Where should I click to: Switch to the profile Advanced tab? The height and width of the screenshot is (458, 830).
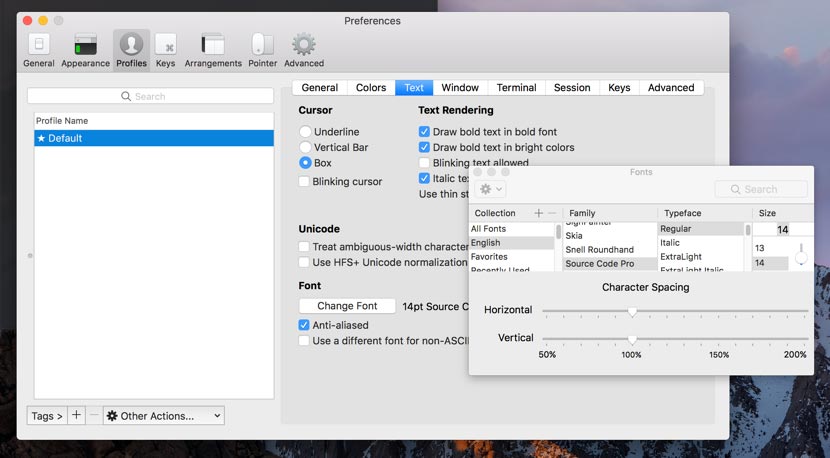tap(671, 87)
